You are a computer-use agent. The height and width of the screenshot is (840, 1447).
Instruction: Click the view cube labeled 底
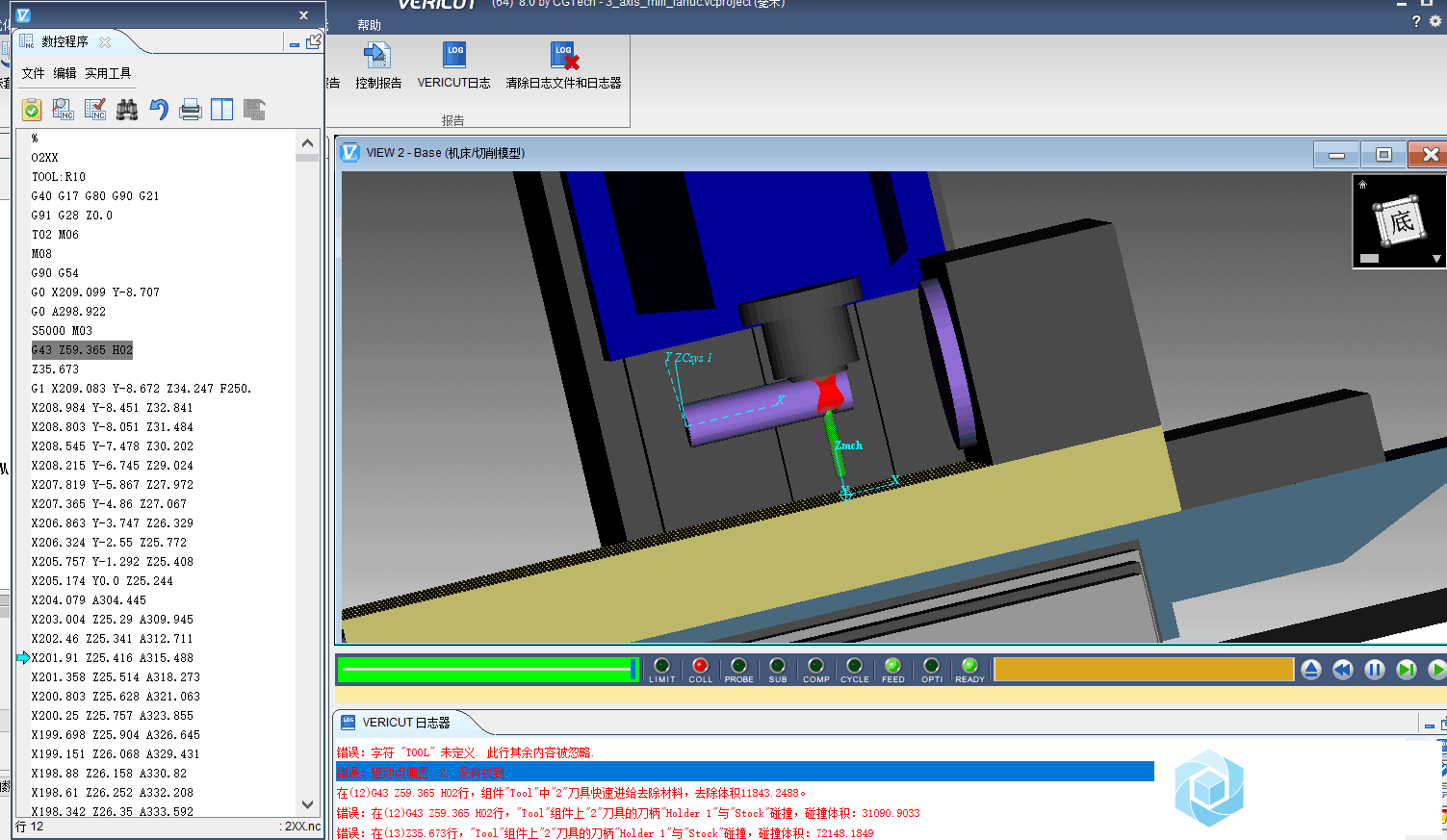[x=1400, y=222]
